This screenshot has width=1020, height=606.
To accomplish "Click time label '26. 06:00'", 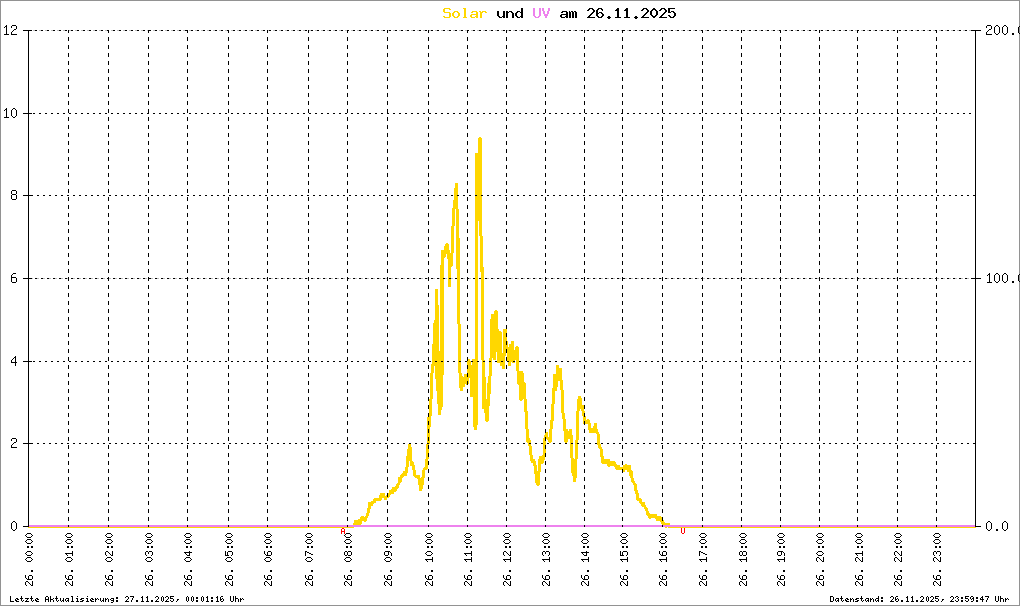I will [268, 559].
